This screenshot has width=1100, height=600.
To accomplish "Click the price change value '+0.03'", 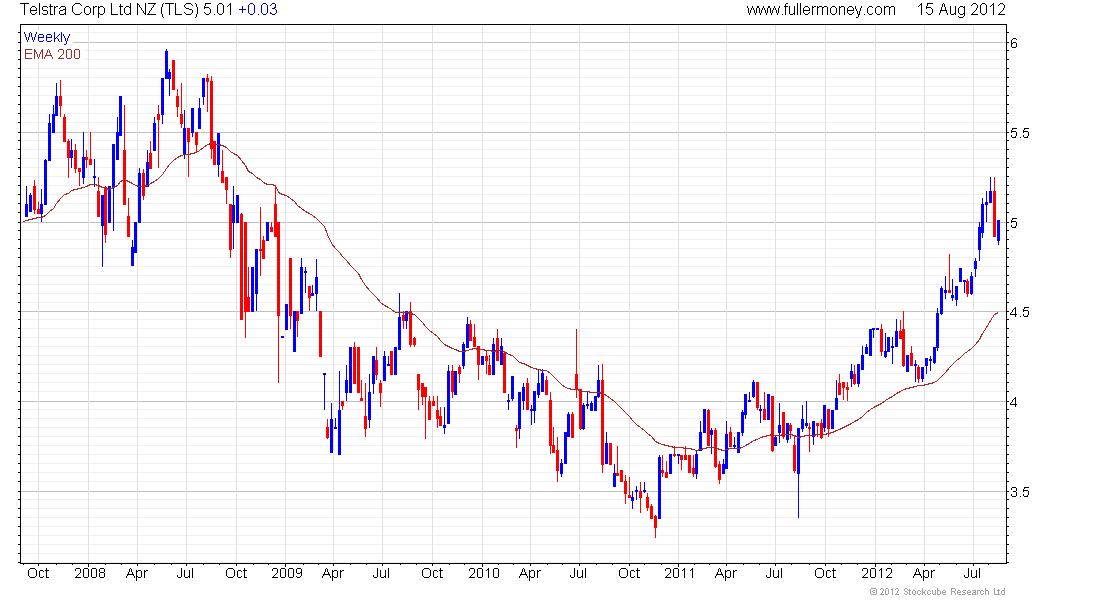I will point(257,10).
